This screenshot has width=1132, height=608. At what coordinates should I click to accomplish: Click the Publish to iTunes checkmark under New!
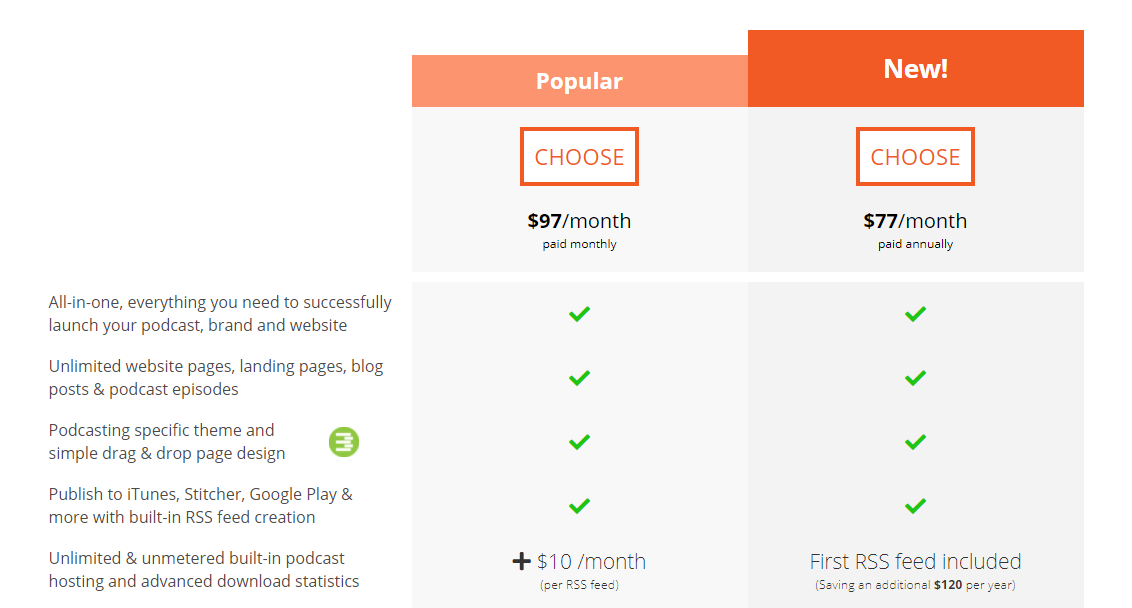pos(915,506)
